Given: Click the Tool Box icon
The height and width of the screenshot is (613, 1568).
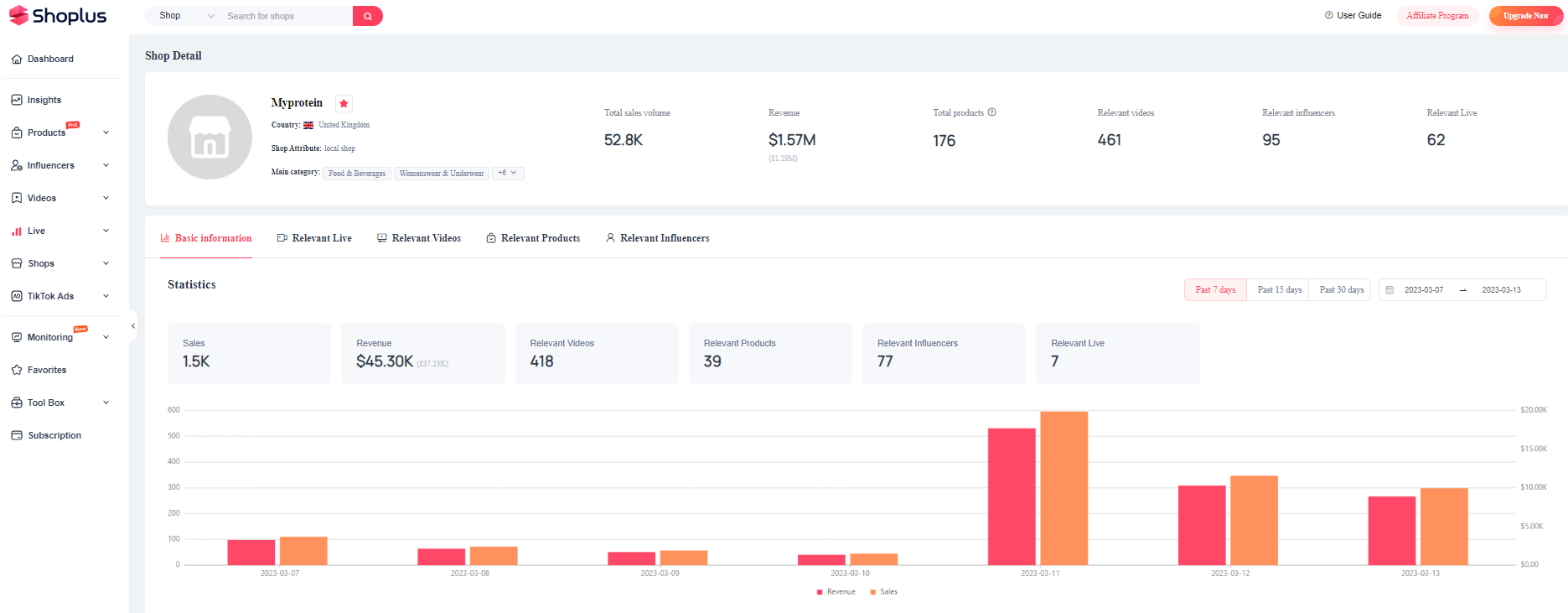Looking at the screenshot, I should pyautogui.click(x=17, y=403).
